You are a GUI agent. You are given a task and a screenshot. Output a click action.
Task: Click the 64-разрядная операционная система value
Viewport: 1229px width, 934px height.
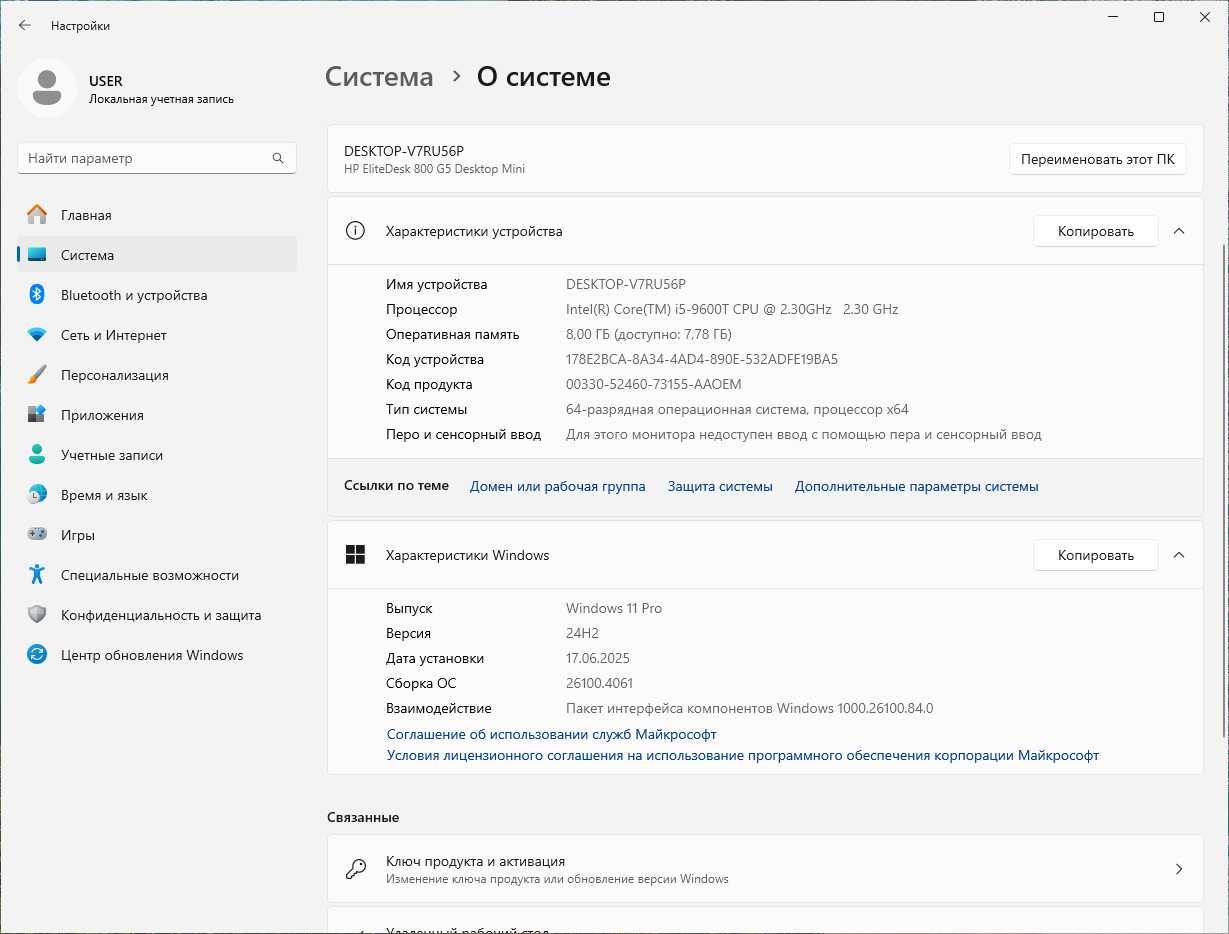coord(737,409)
